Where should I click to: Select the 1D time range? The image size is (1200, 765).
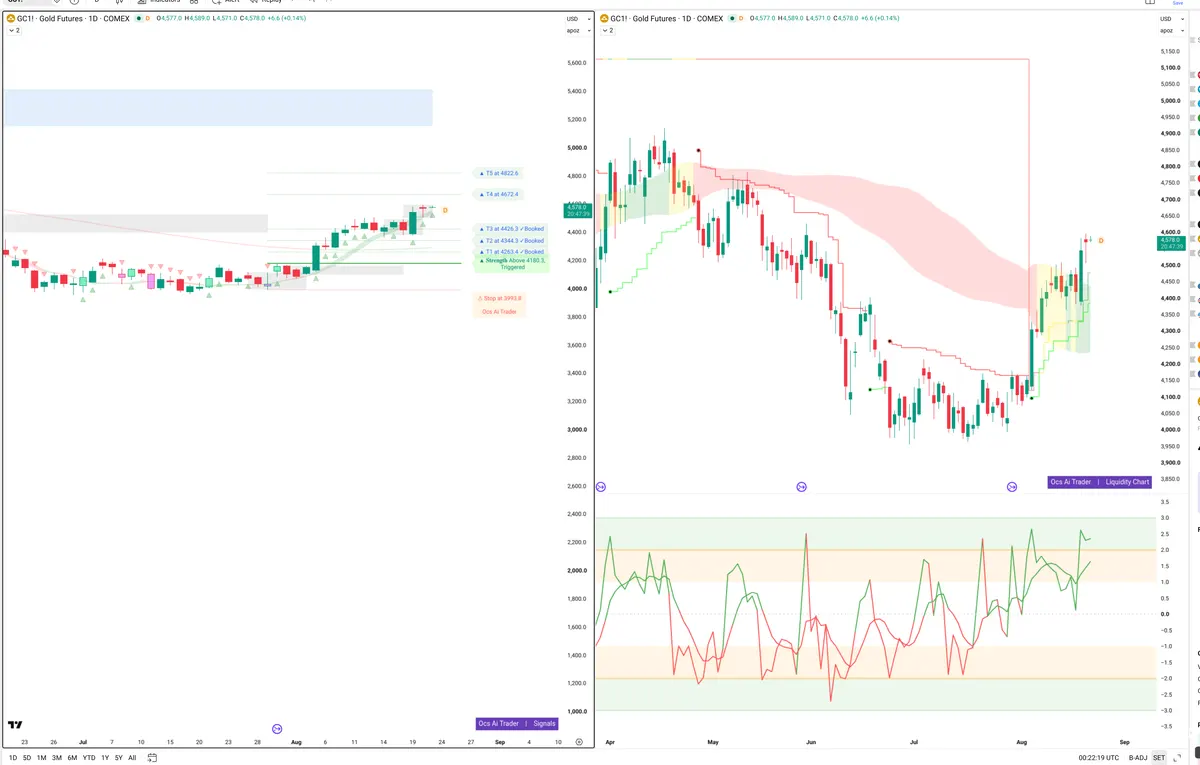[x=11, y=758]
